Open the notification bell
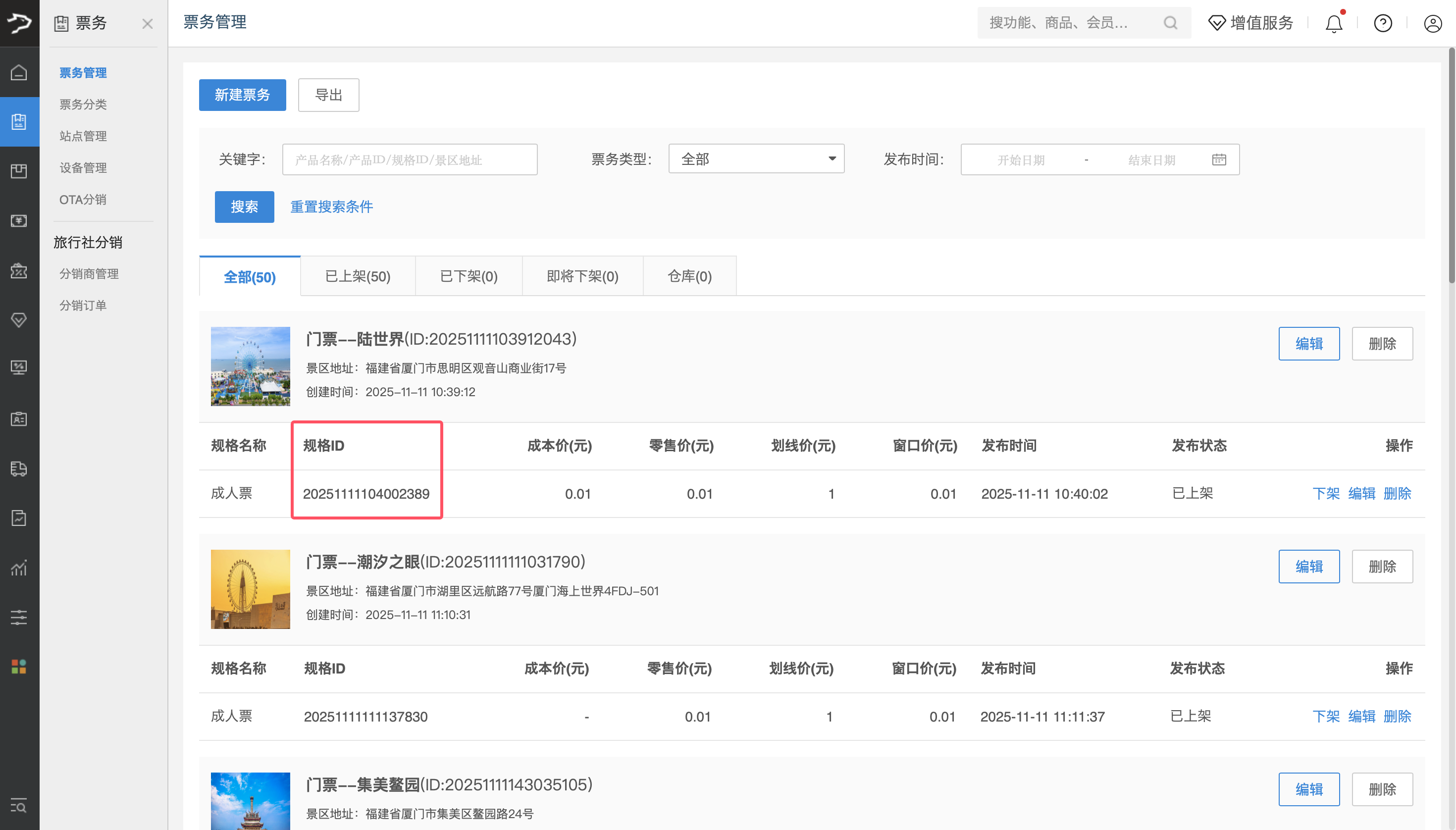 tap(1334, 23)
